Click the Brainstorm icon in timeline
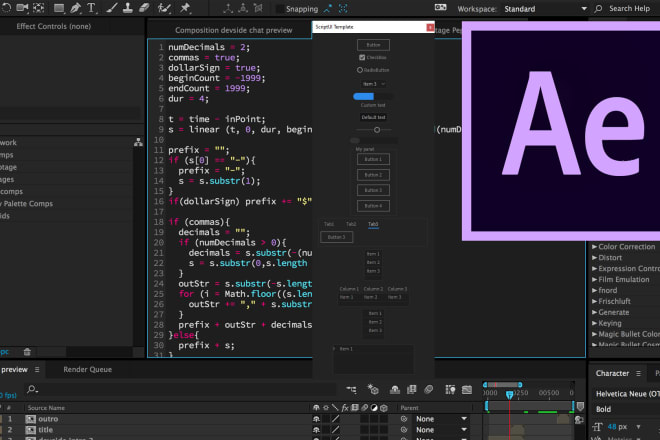This screenshot has height=440, width=660. (x=450, y=389)
